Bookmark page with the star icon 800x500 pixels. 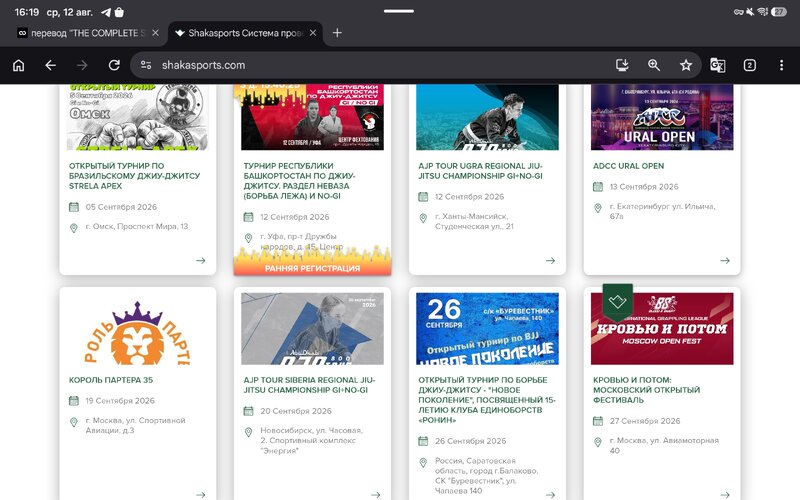point(686,65)
